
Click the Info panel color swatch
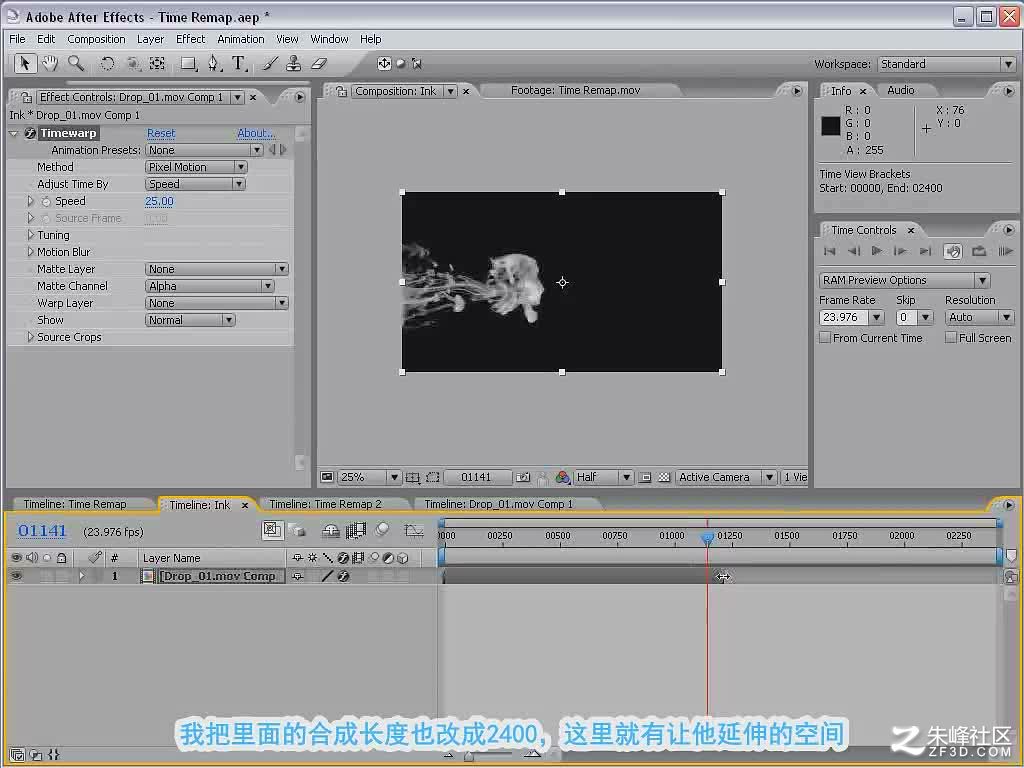click(831, 125)
